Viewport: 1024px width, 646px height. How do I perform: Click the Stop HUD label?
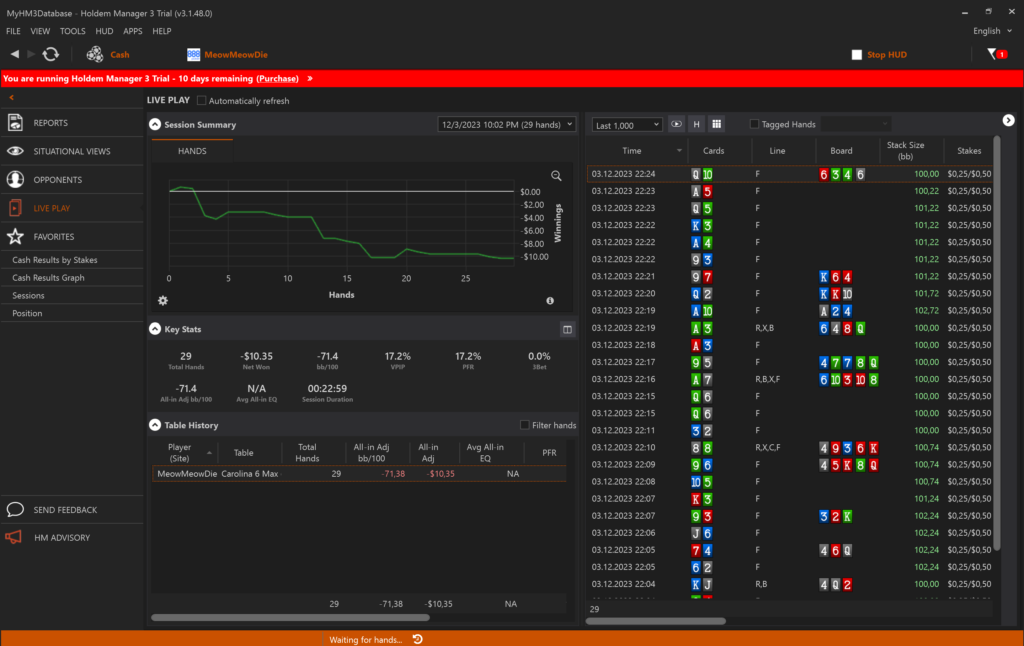tap(887, 55)
